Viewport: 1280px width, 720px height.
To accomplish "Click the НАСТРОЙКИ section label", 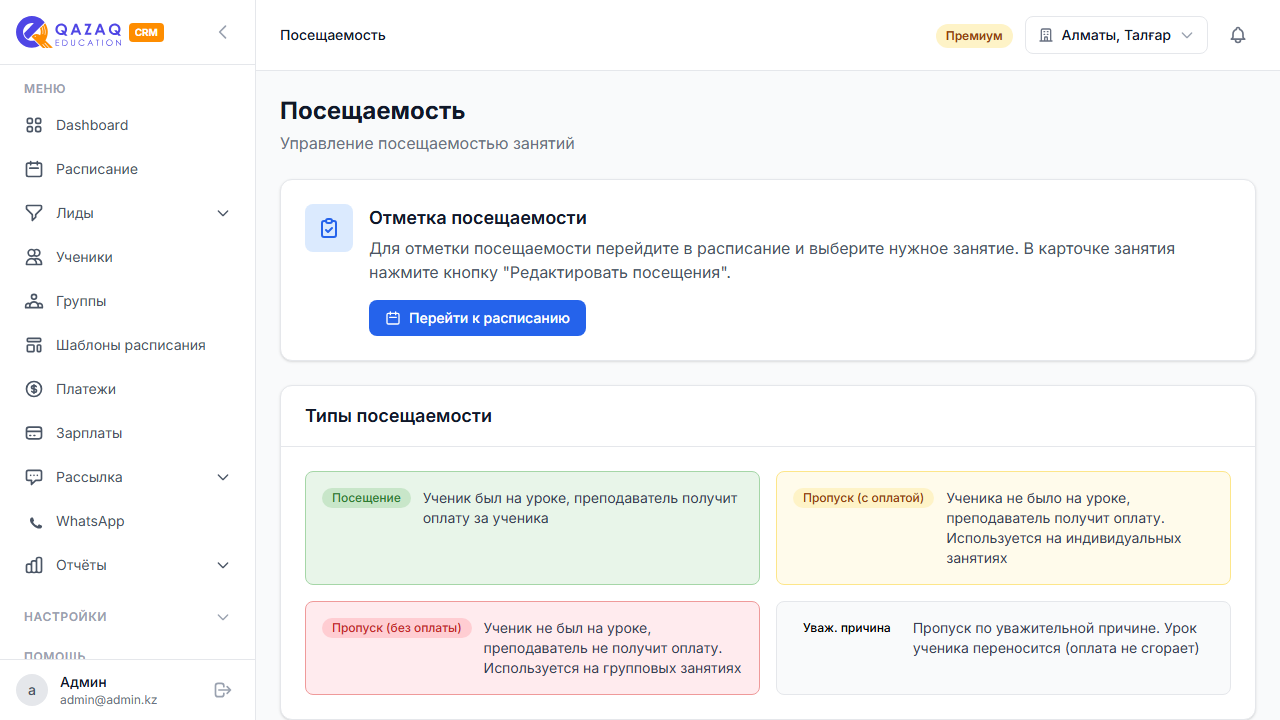I will pyautogui.click(x=65, y=617).
